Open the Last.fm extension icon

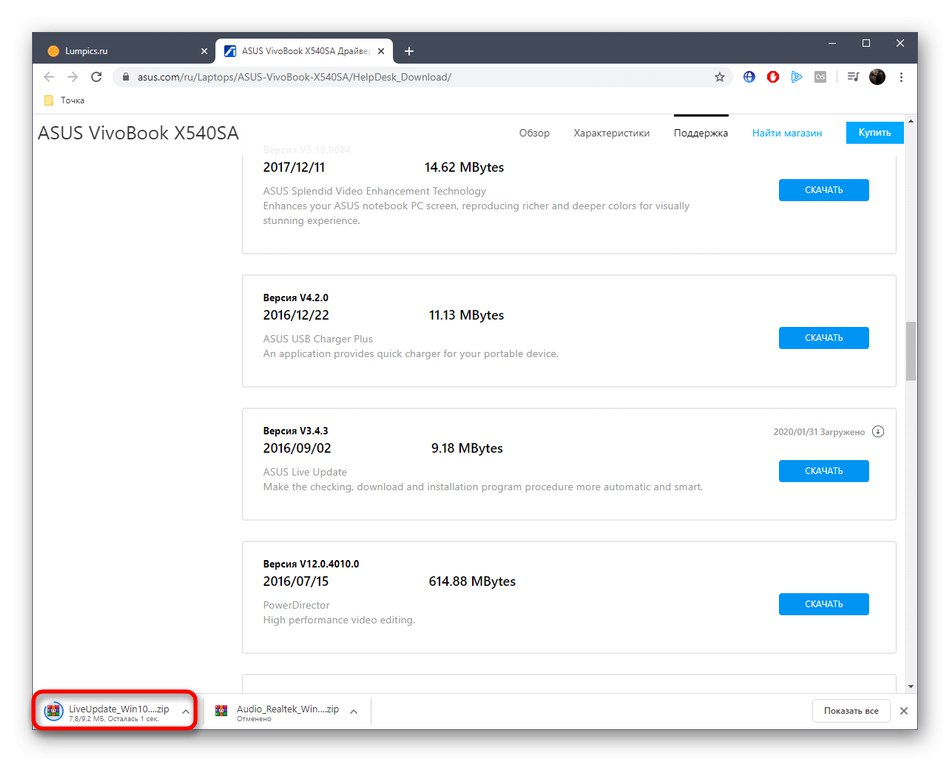821,77
